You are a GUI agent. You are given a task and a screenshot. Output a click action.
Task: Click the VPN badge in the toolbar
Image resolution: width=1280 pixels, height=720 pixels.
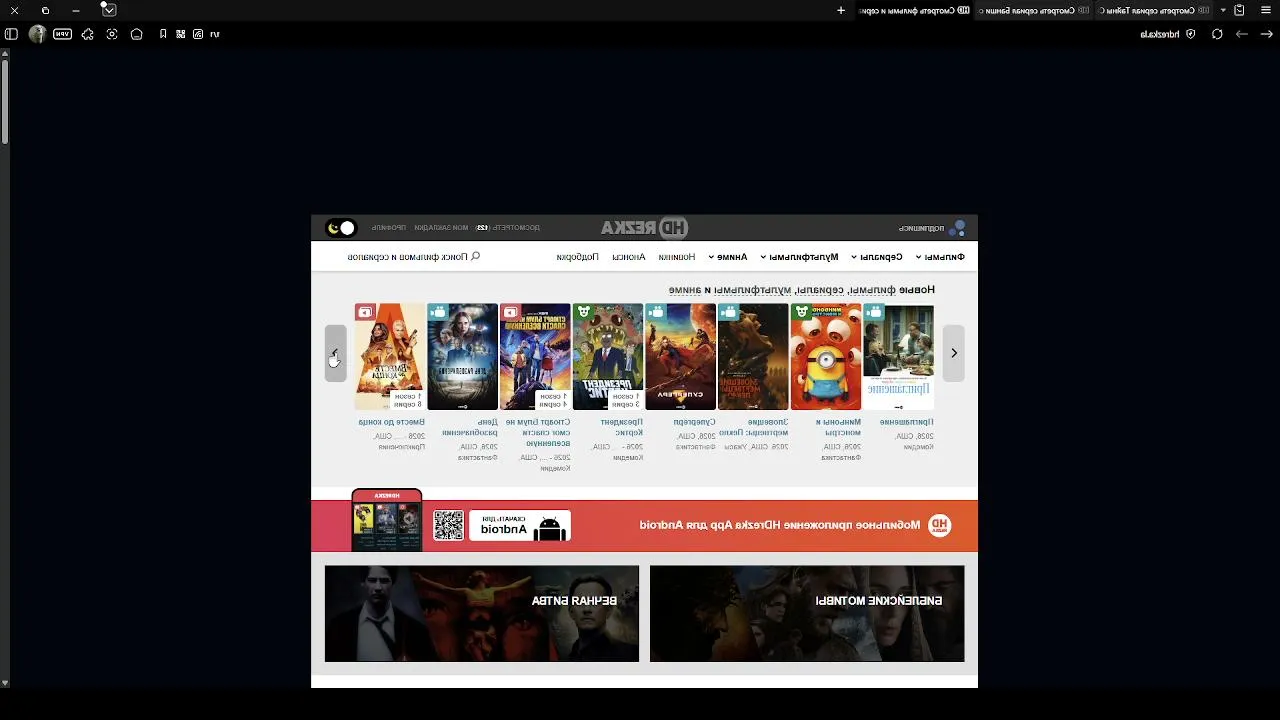pyautogui.click(x=62, y=34)
